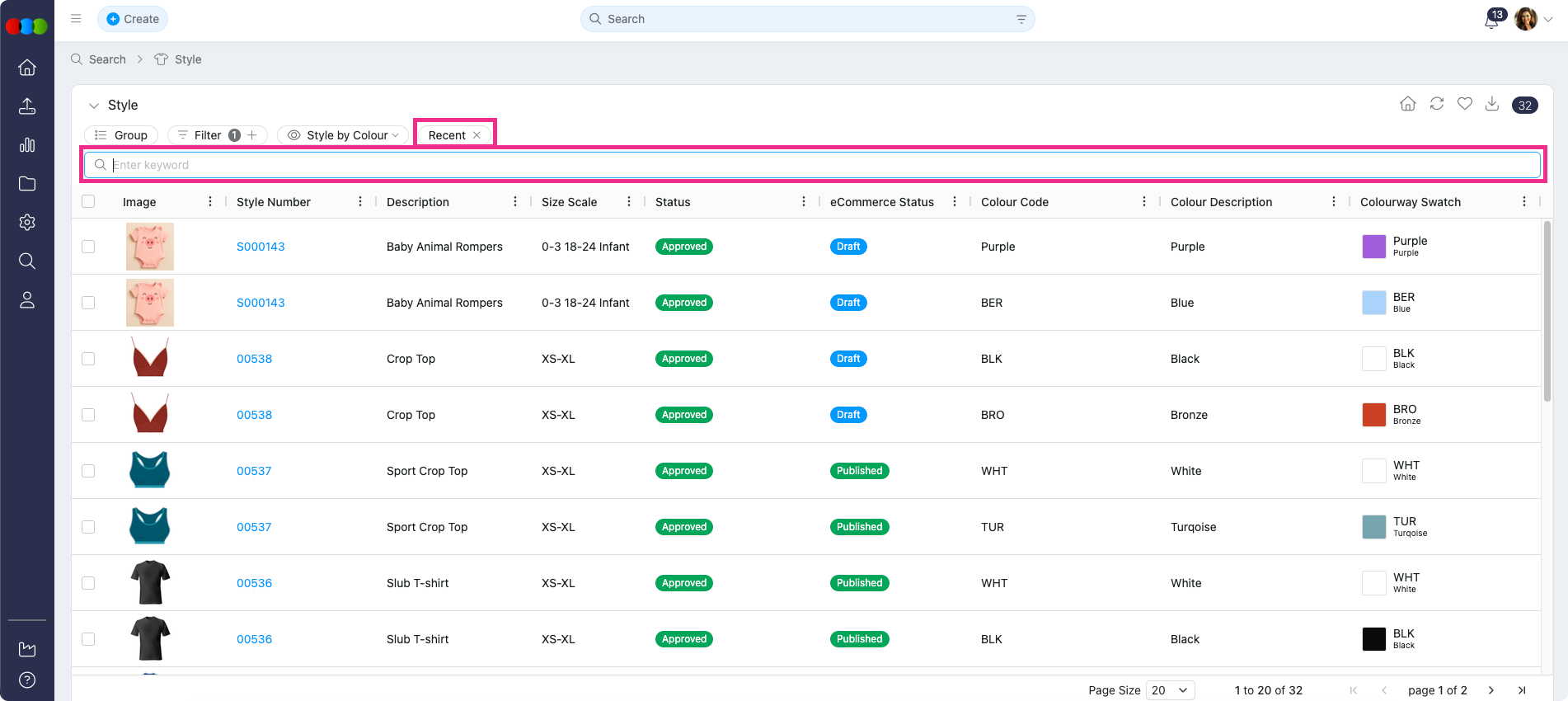Collapse the Style panel chevron
Viewport: 1568px width, 701px height.
[94, 106]
